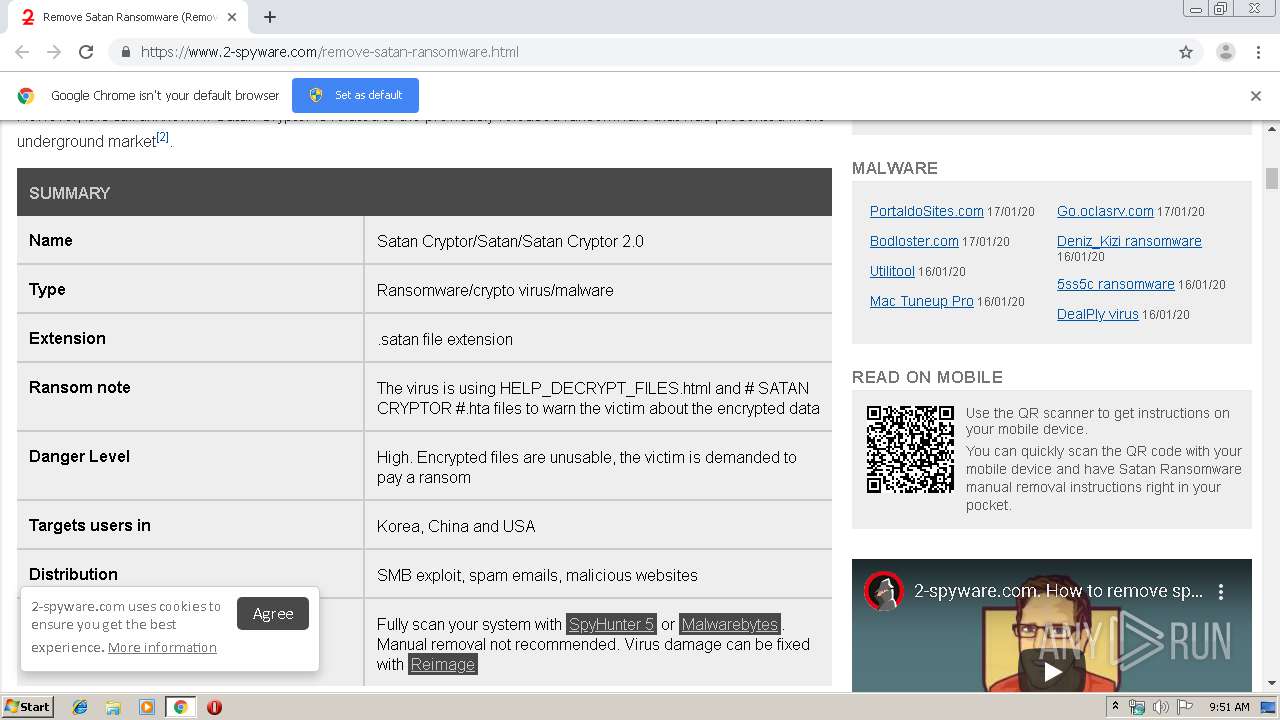Click the Distribution row label

pyautogui.click(x=73, y=574)
